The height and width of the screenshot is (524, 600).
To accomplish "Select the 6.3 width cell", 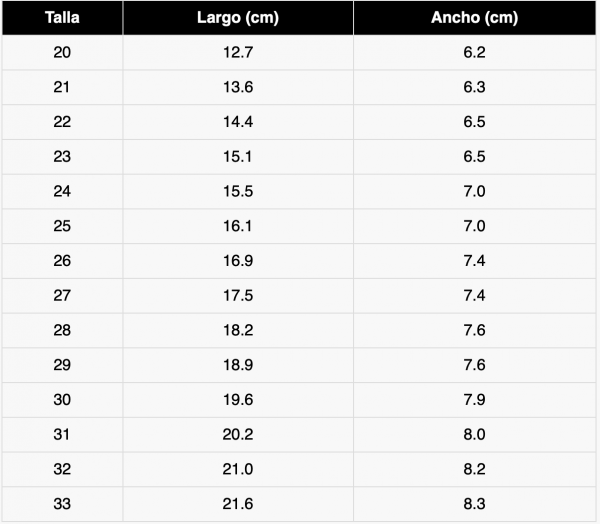I will coord(475,88).
